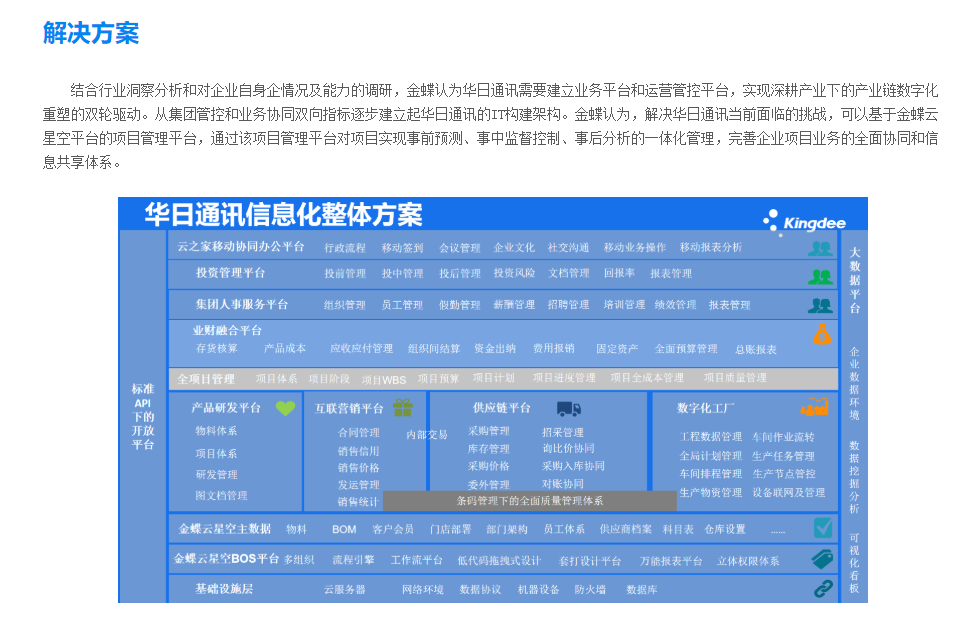Click 组织管理 in the HR row
This screenshot has height=619, width=974.
point(345,305)
